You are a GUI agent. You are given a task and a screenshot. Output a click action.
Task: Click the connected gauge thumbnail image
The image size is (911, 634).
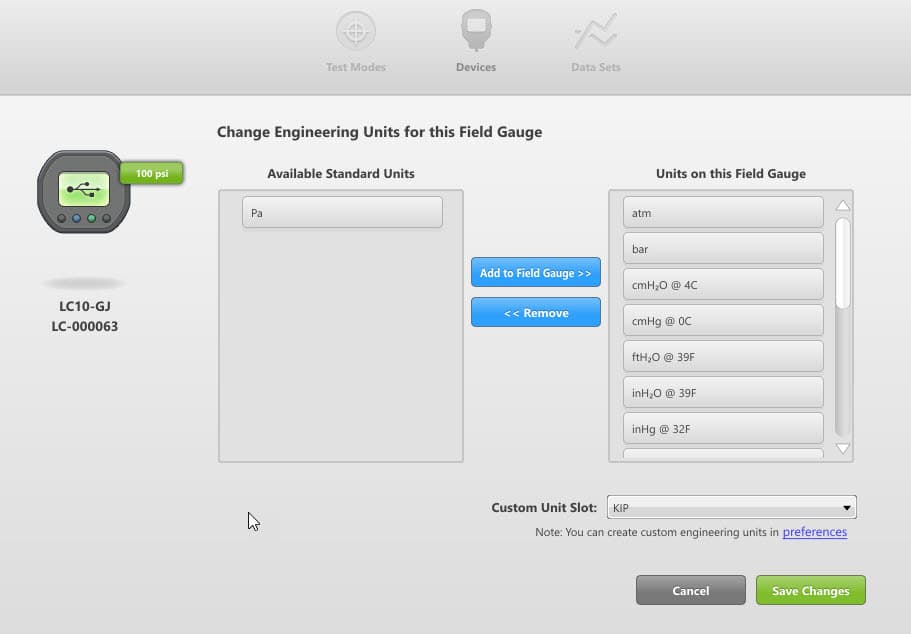coord(83,191)
